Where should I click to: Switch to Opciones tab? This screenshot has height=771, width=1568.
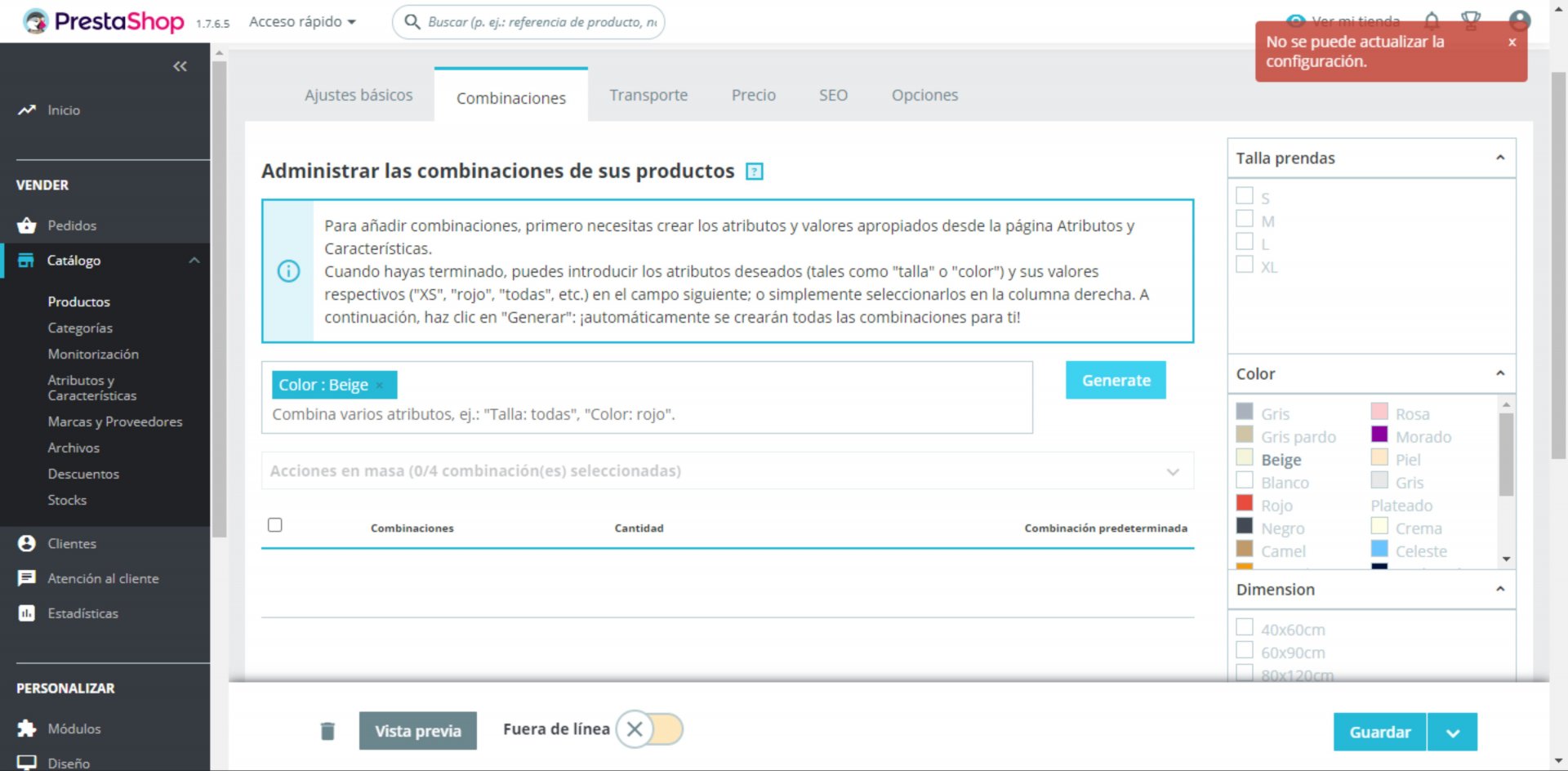point(924,95)
